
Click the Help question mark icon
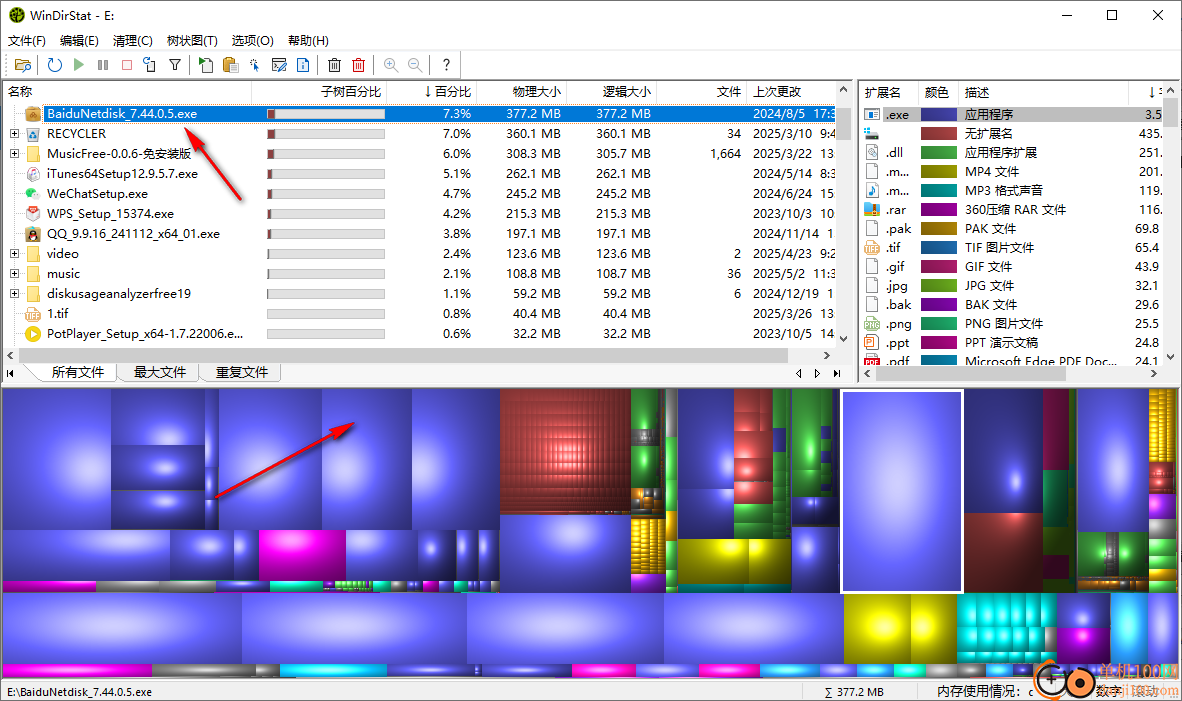(446, 65)
